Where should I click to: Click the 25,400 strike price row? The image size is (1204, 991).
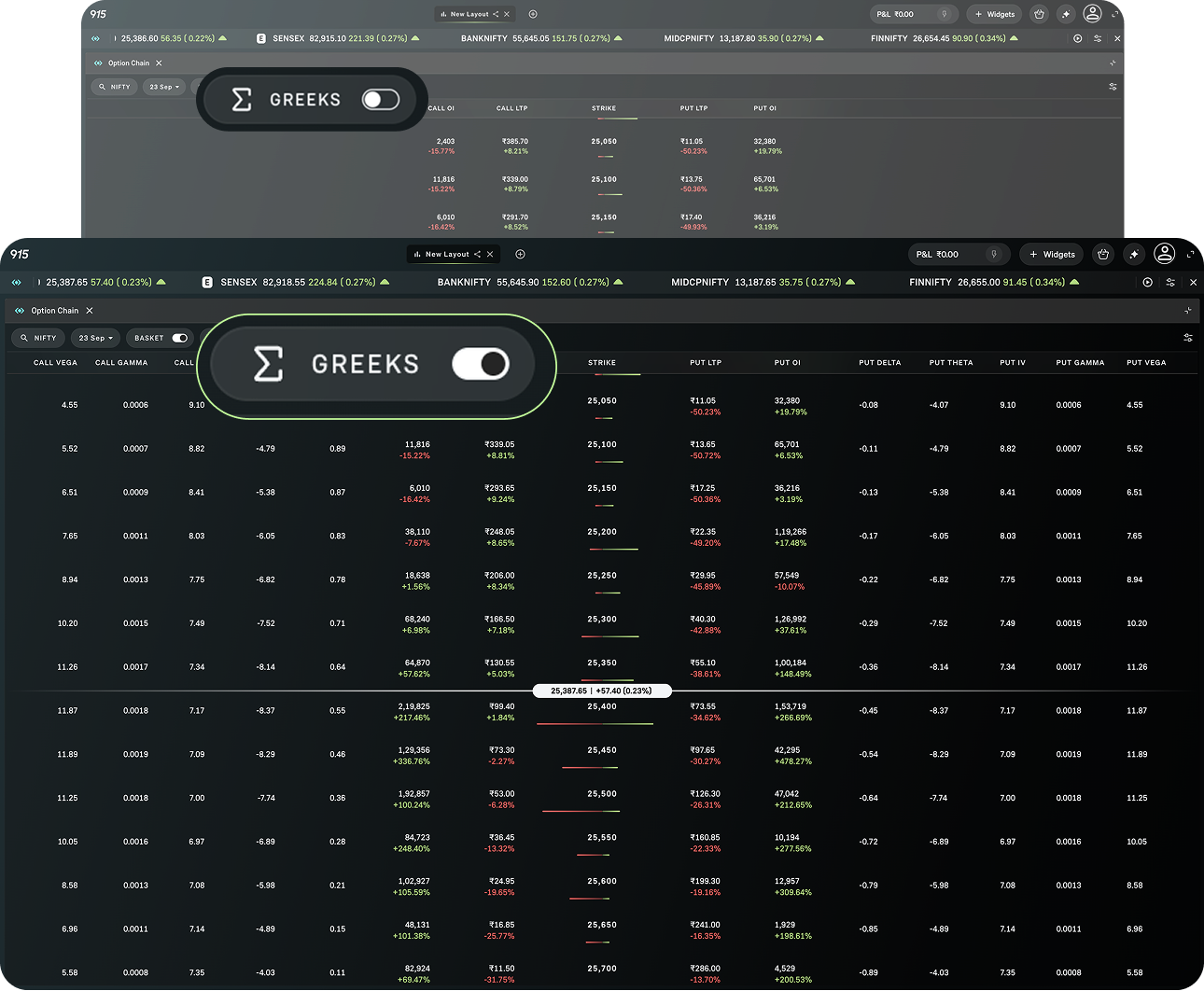pyautogui.click(x=602, y=706)
